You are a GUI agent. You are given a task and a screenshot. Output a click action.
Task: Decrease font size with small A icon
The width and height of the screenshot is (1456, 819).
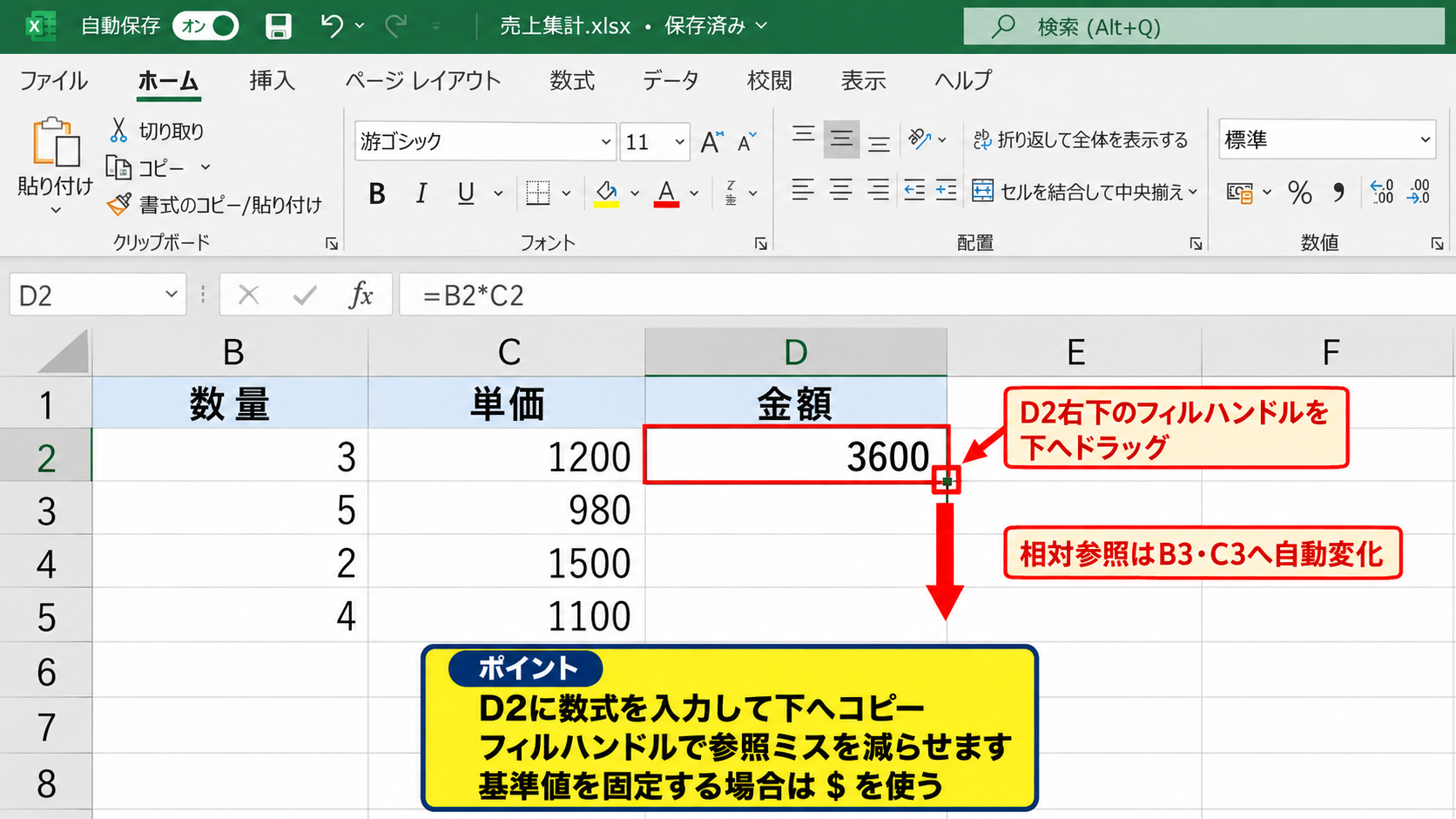(x=747, y=142)
